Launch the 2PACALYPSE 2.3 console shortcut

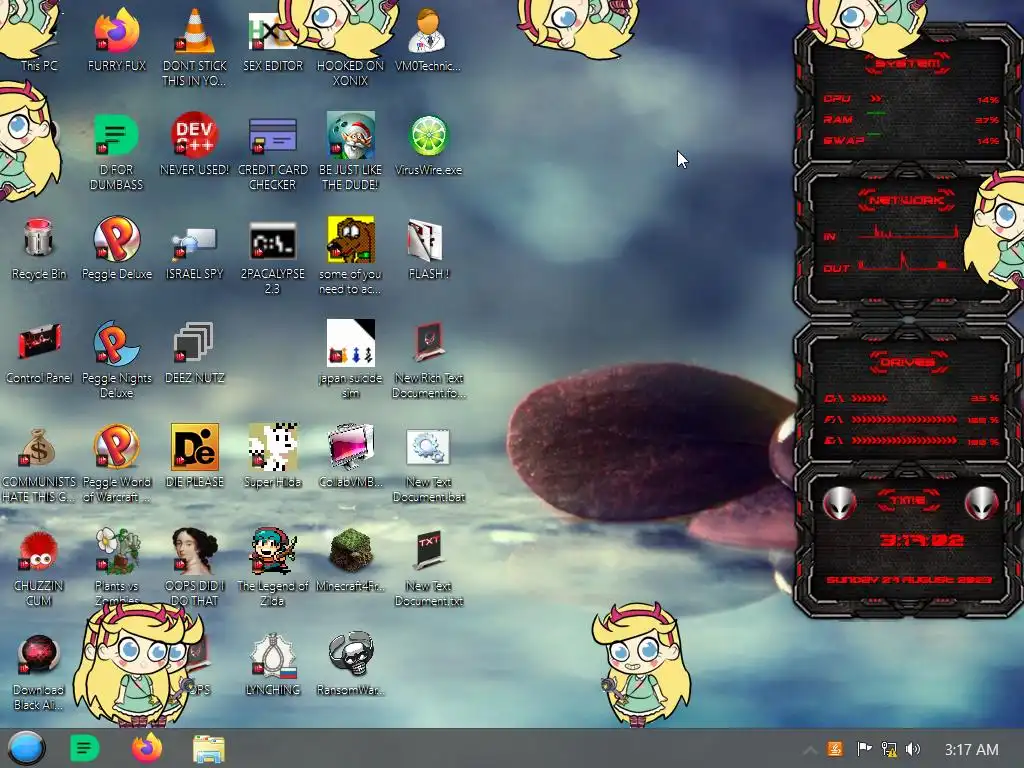coord(272,242)
